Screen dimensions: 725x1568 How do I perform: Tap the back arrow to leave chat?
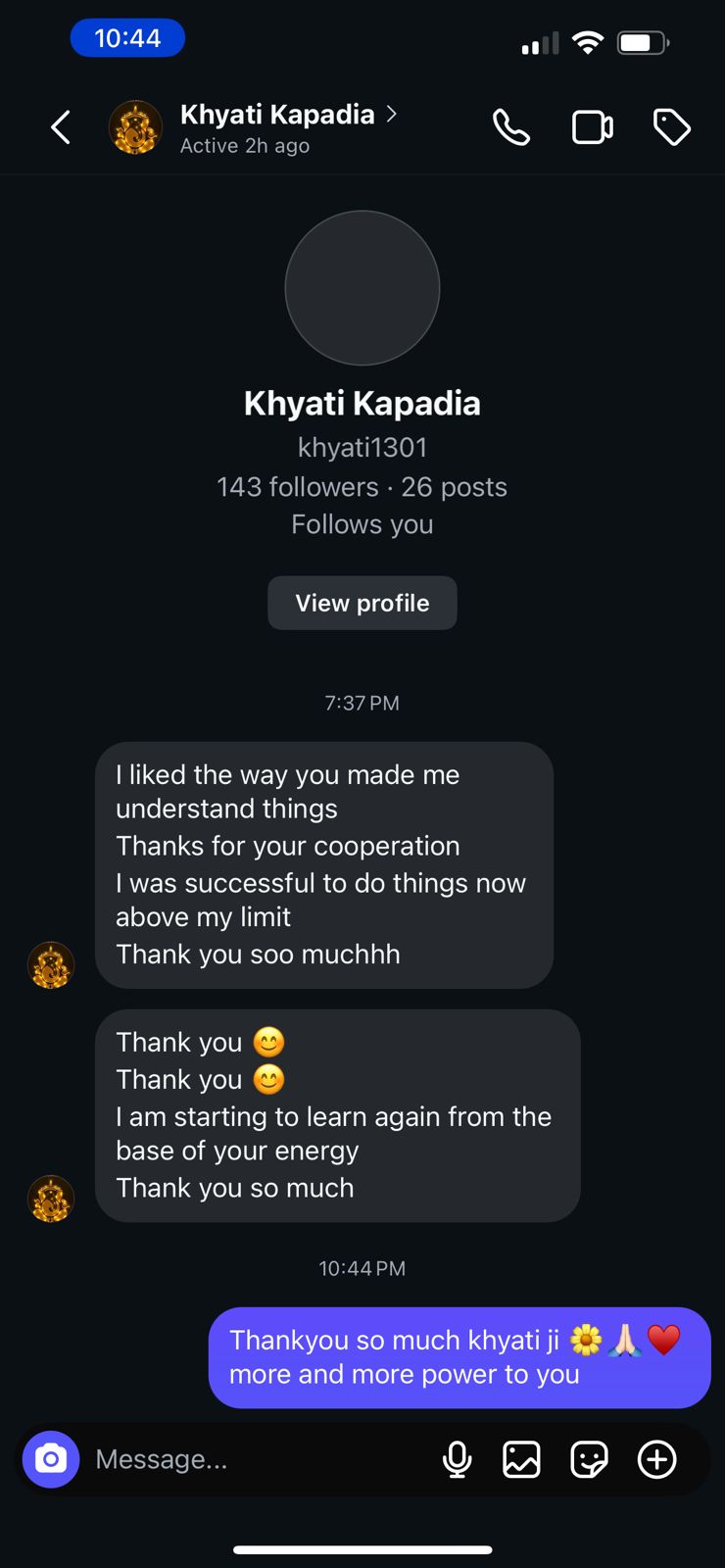[61, 127]
